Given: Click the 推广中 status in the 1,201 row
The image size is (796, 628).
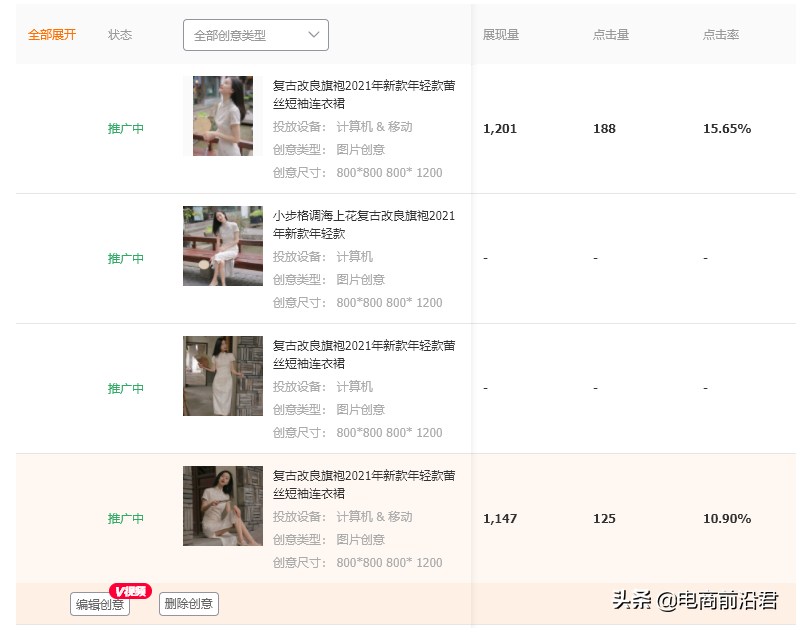Looking at the screenshot, I should pos(125,128).
